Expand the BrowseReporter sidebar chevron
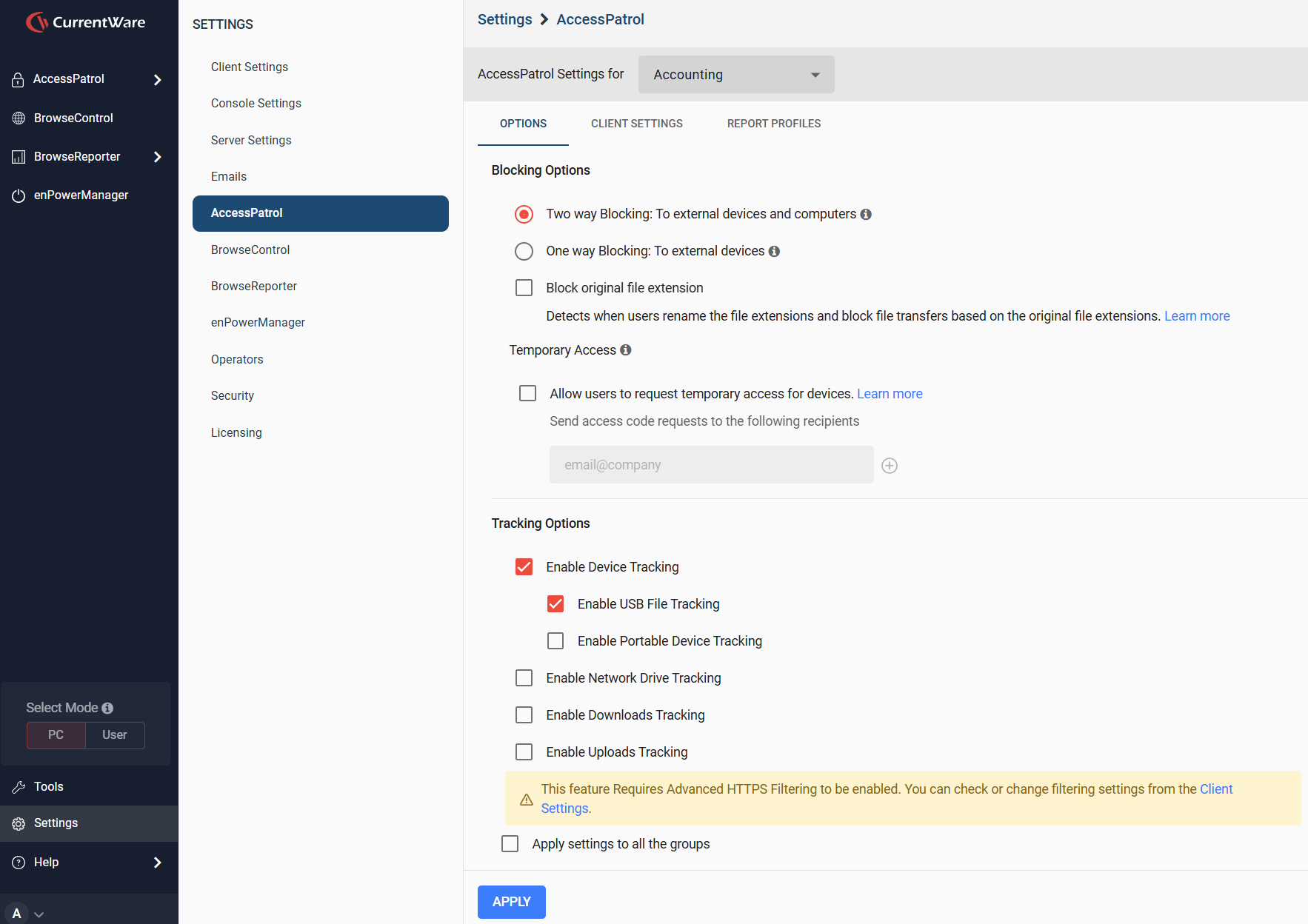The image size is (1308, 924). [157, 157]
